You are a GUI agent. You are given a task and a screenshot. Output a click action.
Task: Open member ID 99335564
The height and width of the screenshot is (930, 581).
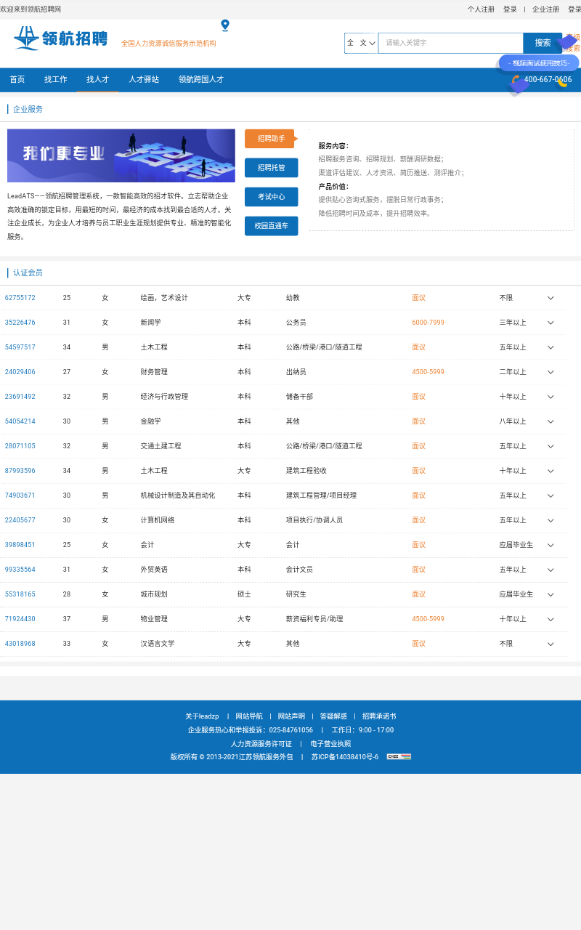pos(20,570)
